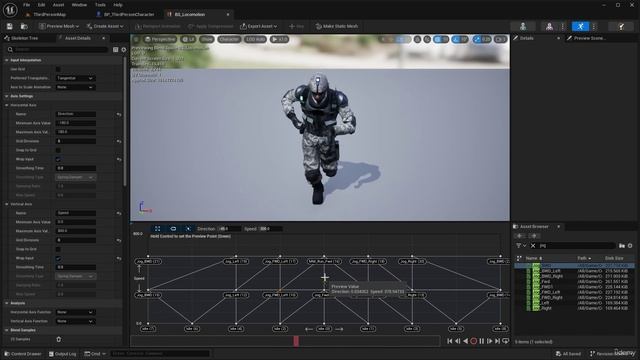Screen dimensions: 640x360
Task: Open the LOD Auto viewport button
Action: (x=255, y=40)
